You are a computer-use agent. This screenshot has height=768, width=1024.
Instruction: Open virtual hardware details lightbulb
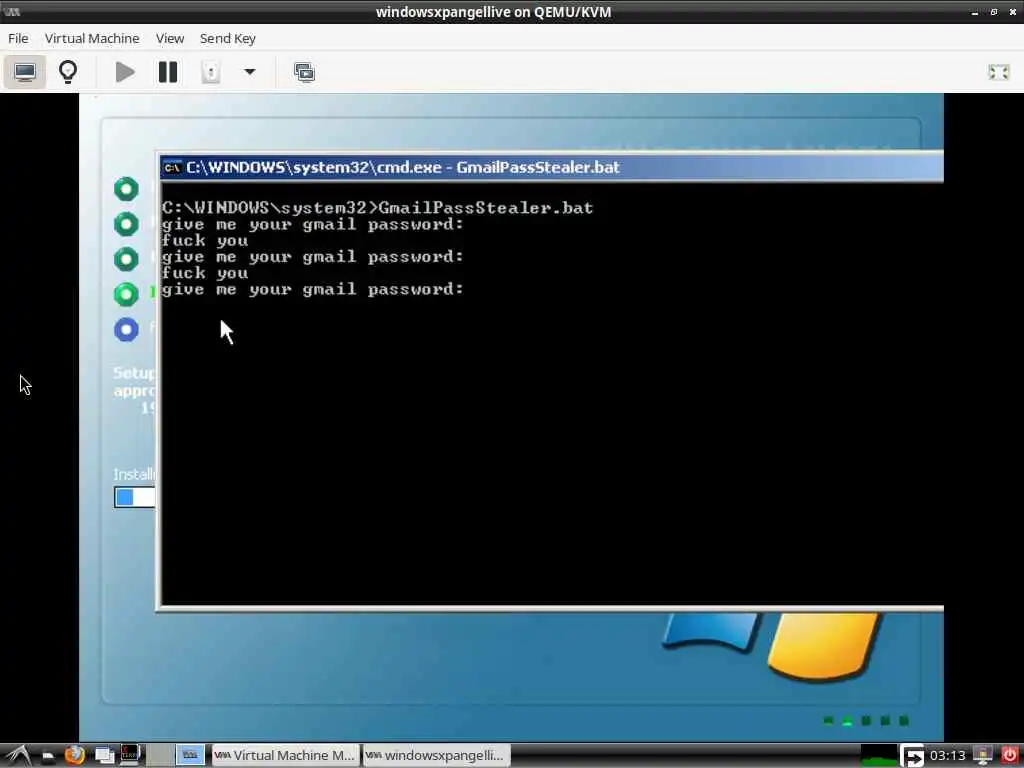click(68, 72)
